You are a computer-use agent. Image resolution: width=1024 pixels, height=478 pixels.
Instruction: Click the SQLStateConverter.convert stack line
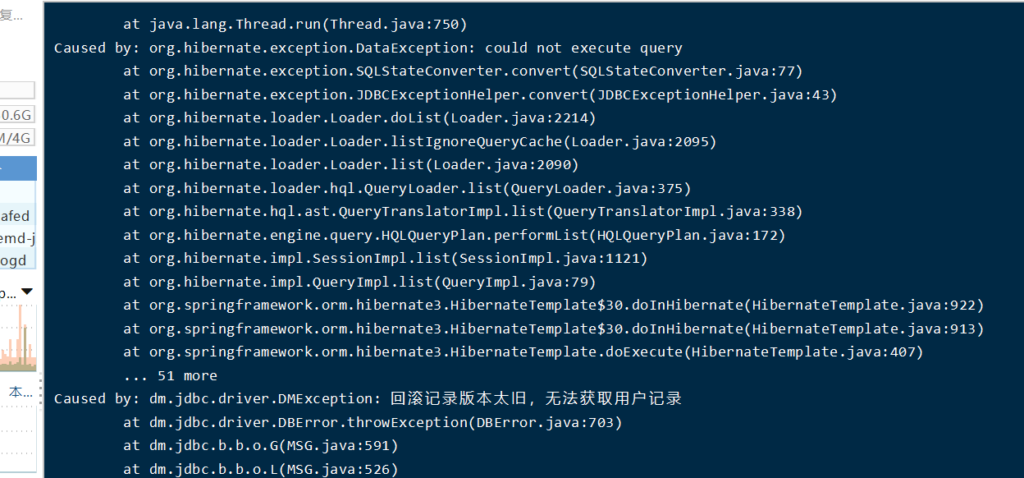pyautogui.click(x=463, y=71)
